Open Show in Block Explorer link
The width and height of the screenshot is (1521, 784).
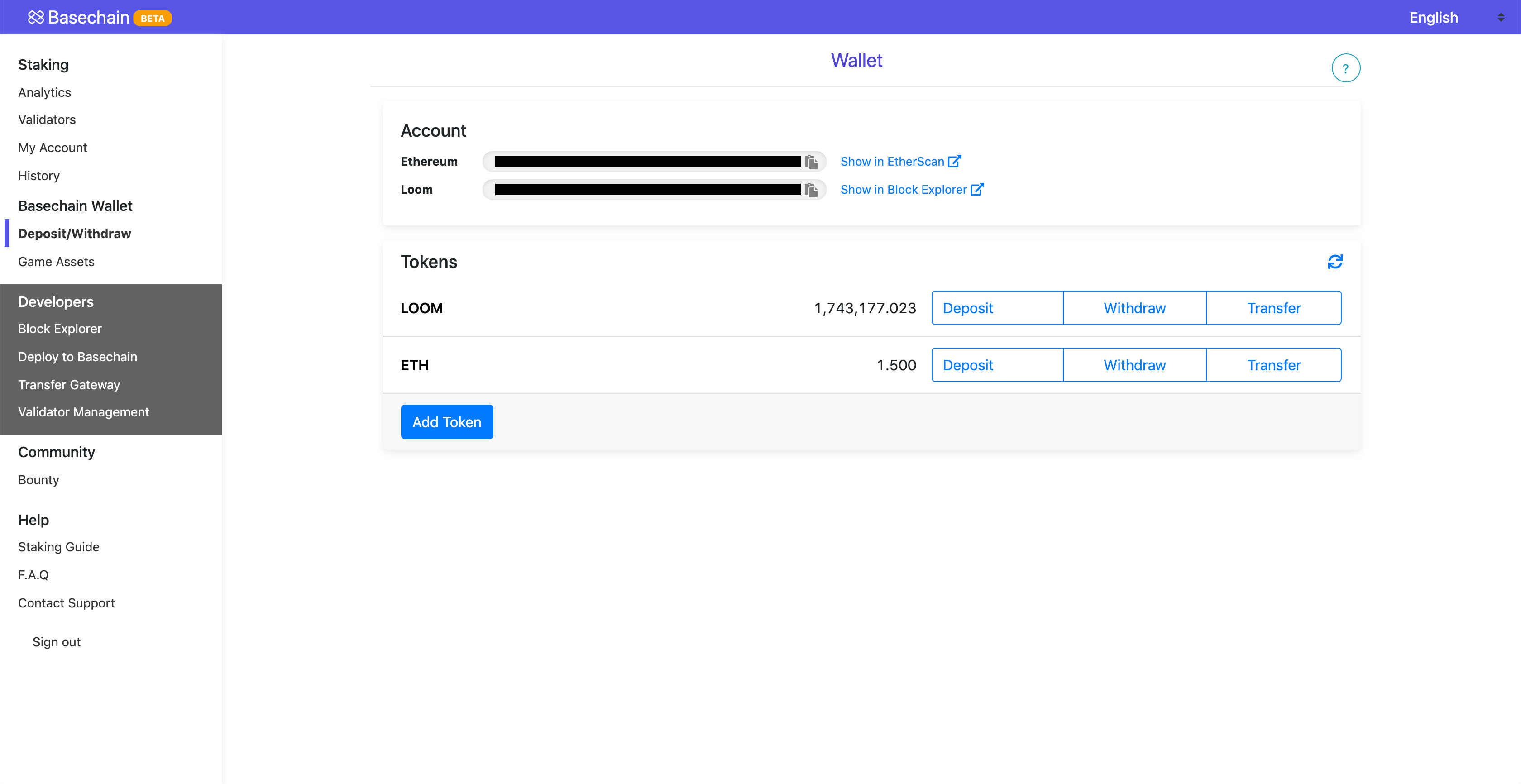pos(912,190)
